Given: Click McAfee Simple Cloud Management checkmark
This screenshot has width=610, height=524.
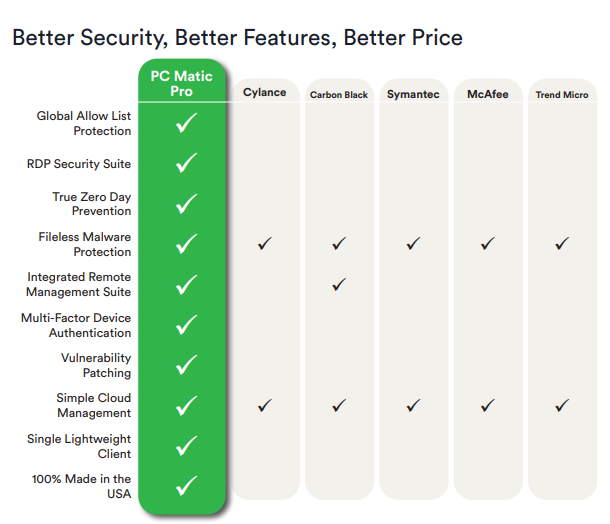Looking at the screenshot, I should click(x=487, y=405).
